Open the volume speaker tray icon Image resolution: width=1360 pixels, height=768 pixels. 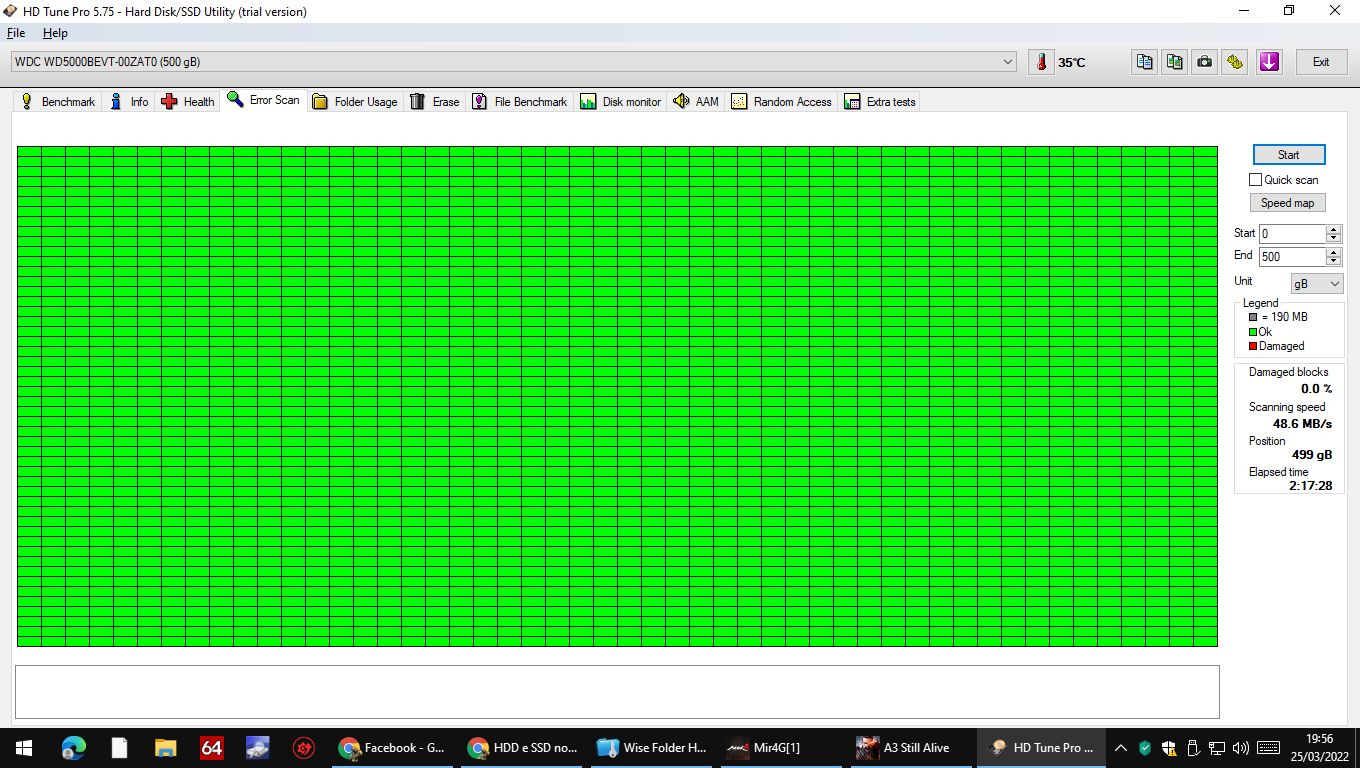coord(1241,747)
